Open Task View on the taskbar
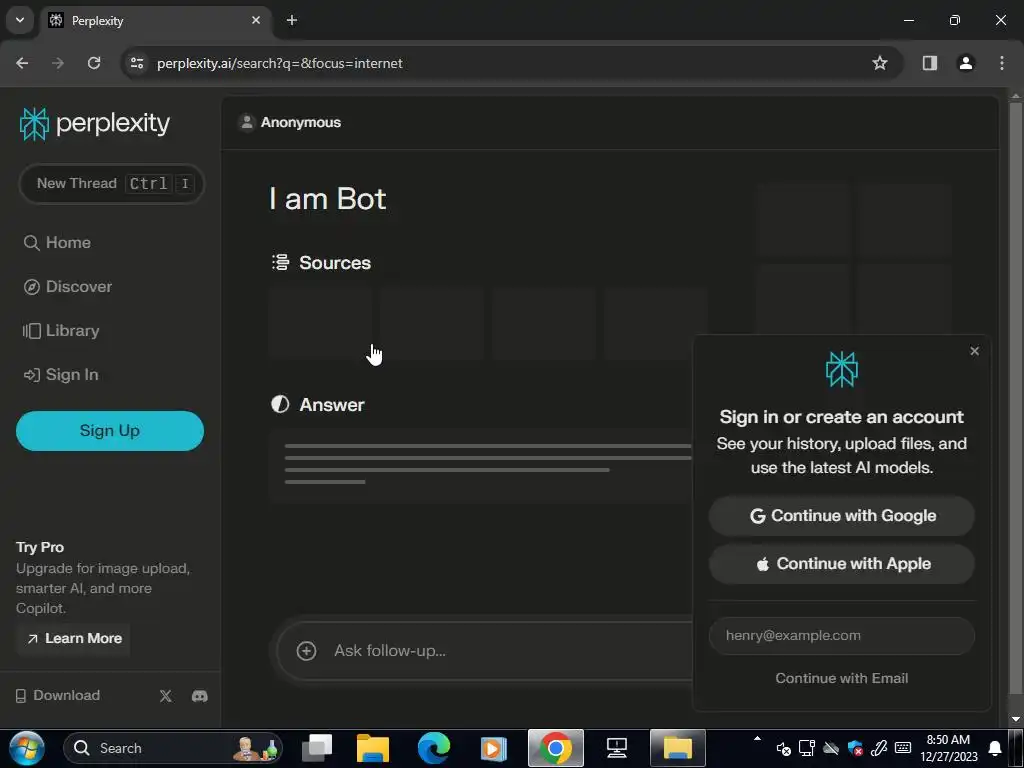 317,748
